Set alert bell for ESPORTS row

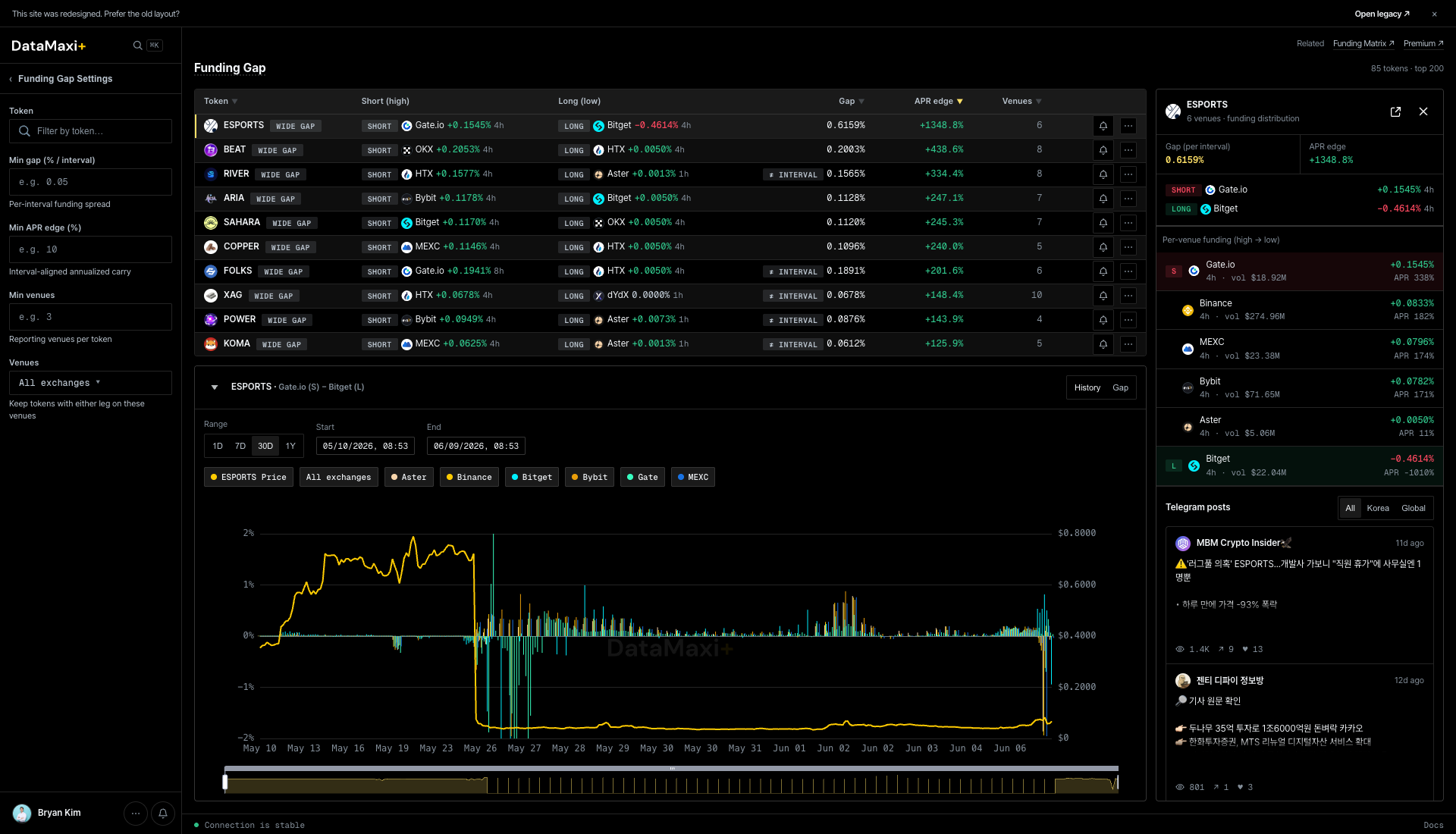point(1103,126)
